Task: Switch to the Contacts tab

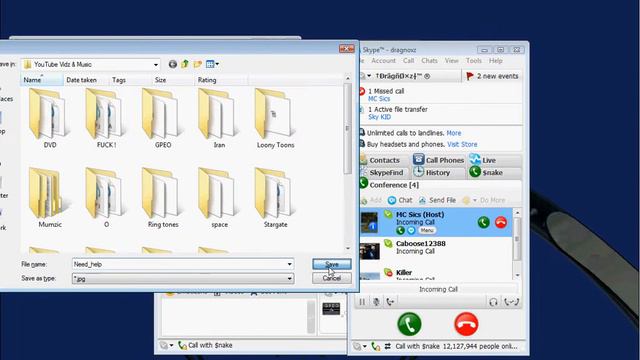Action: [384, 160]
